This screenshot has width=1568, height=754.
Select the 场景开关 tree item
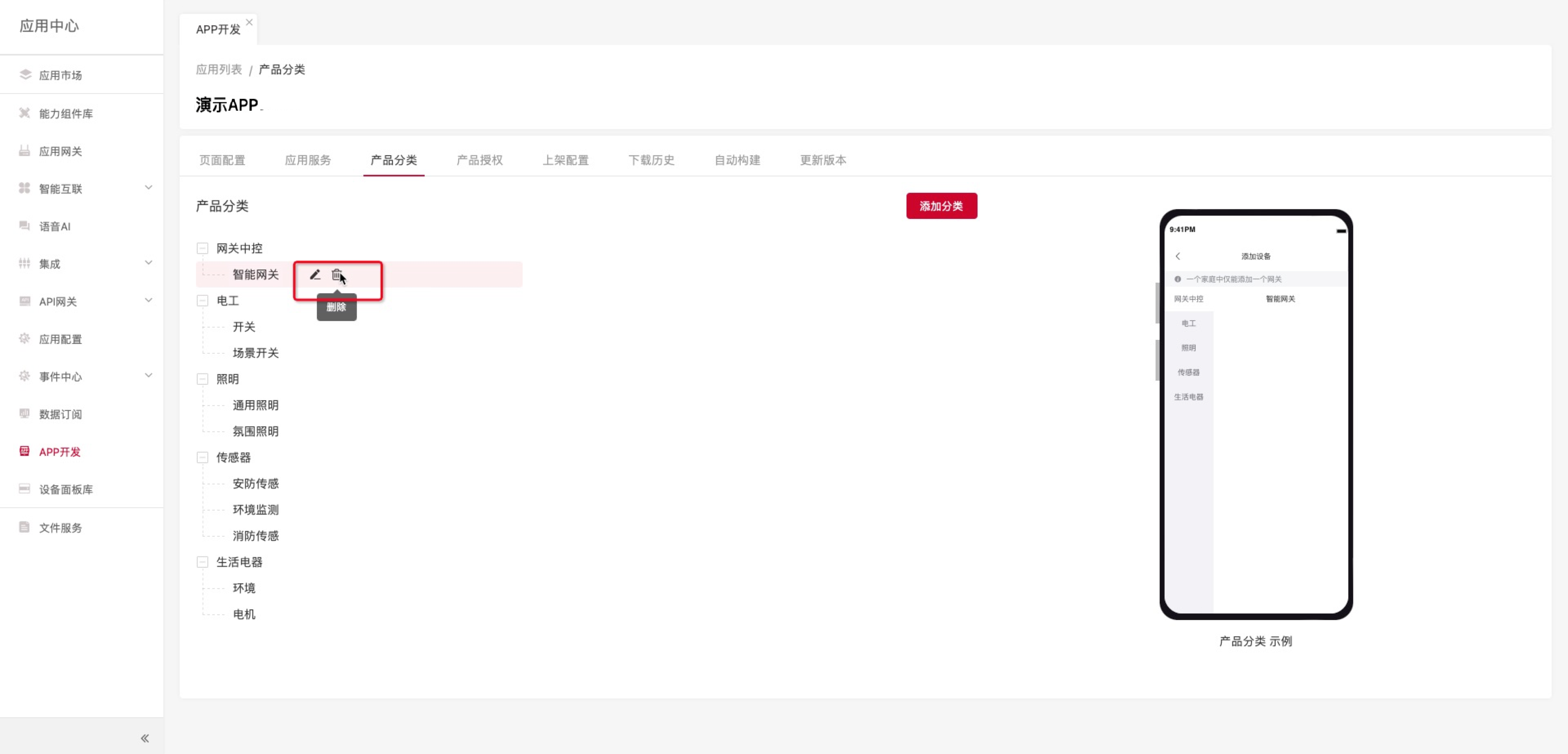coord(256,353)
